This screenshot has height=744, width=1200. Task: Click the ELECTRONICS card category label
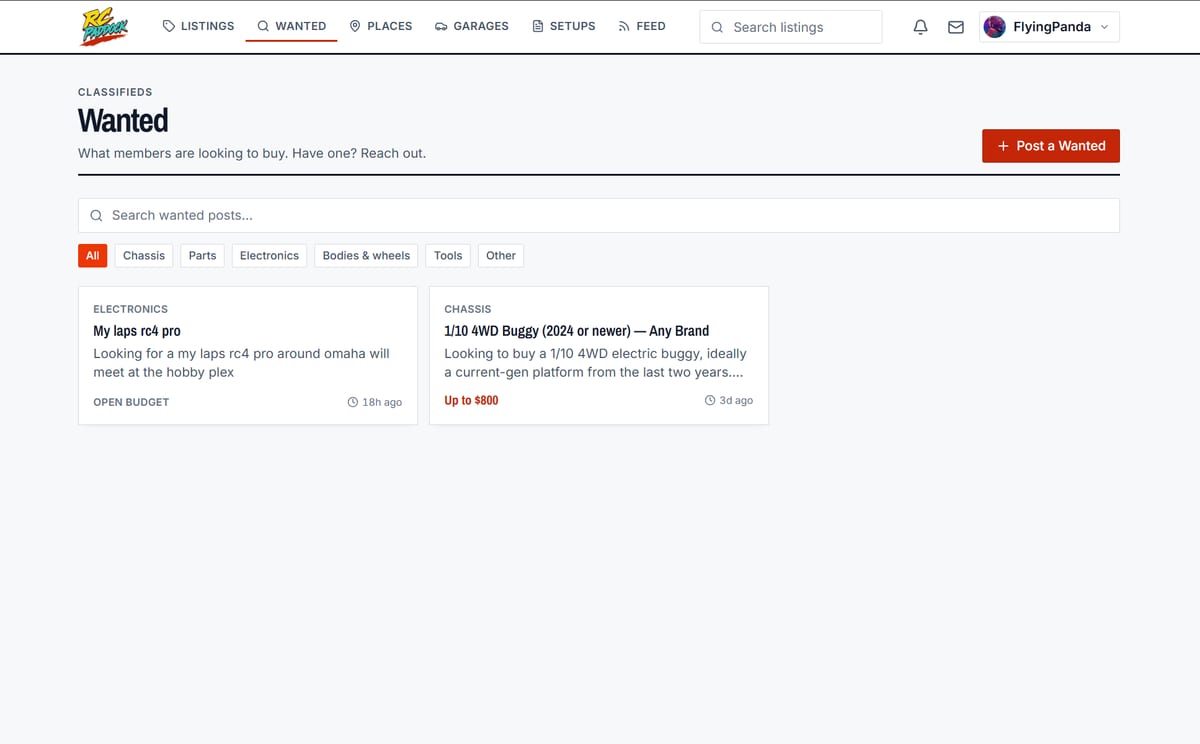130,309
